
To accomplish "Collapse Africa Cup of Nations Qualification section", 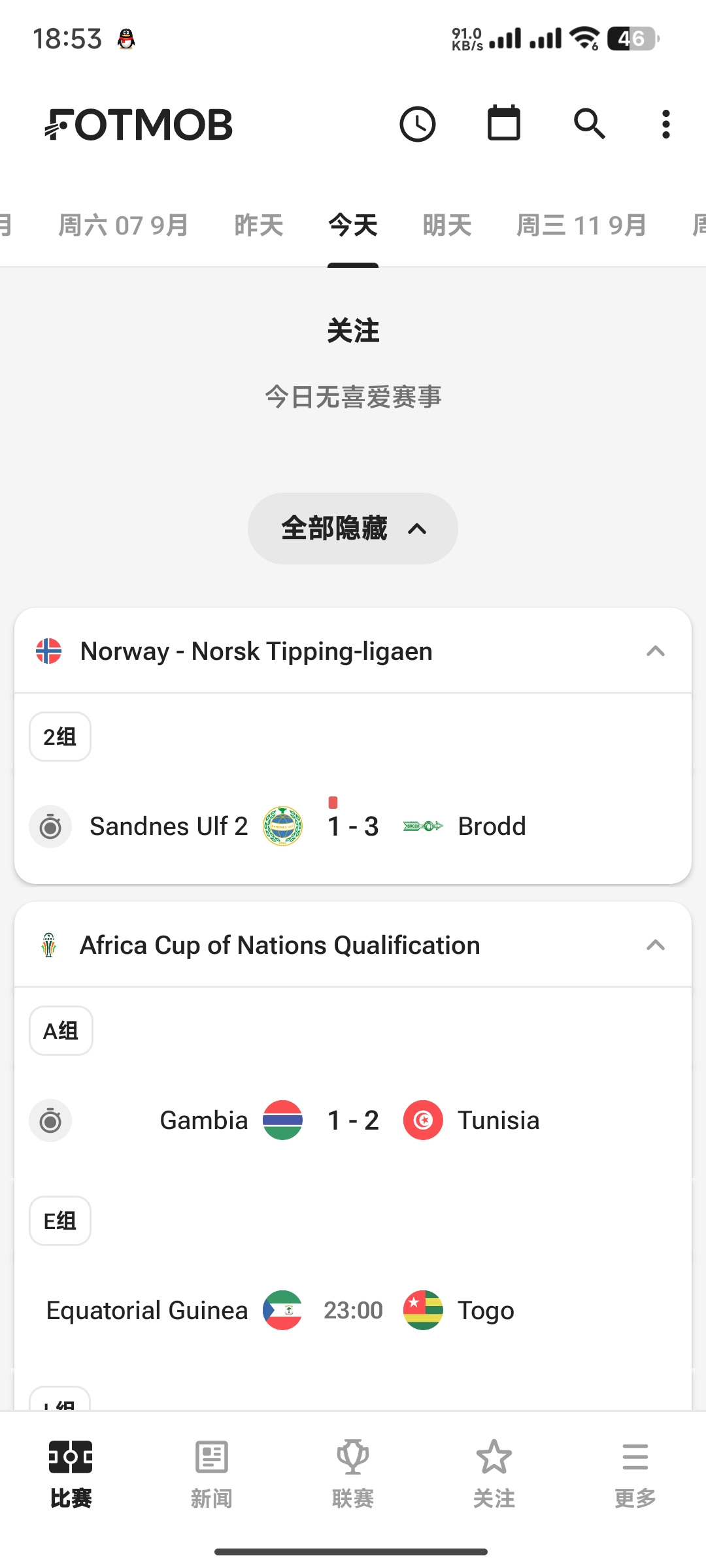I will pos(656,945).
